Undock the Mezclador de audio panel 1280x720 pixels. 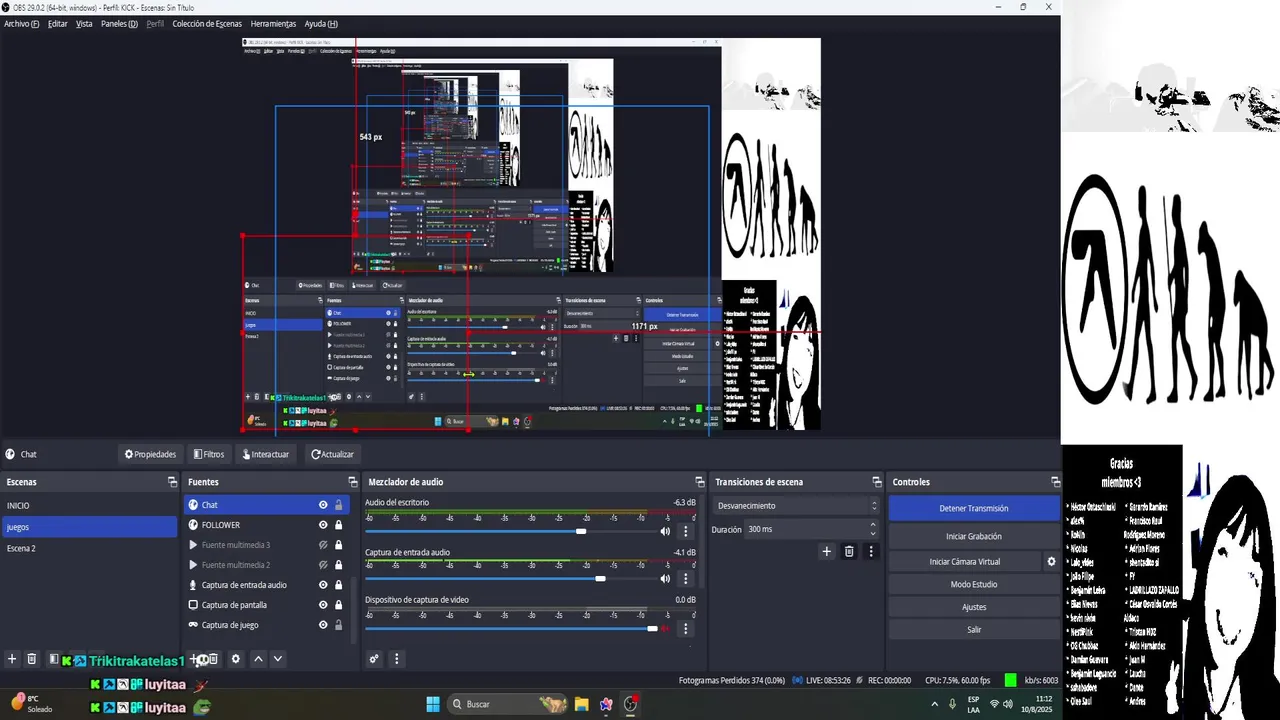click(700, 482)
